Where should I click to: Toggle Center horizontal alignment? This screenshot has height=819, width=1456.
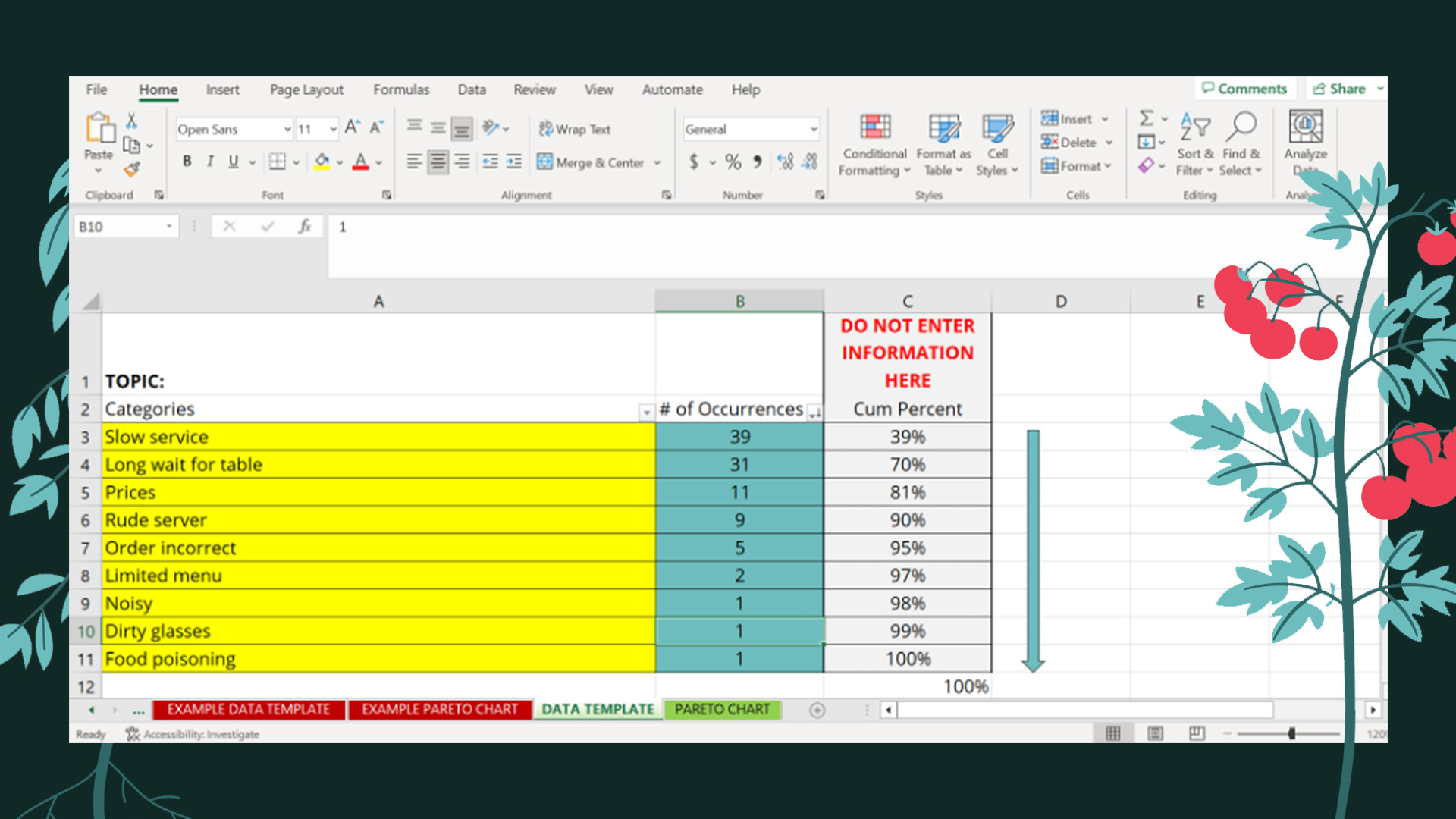point(438,162)
